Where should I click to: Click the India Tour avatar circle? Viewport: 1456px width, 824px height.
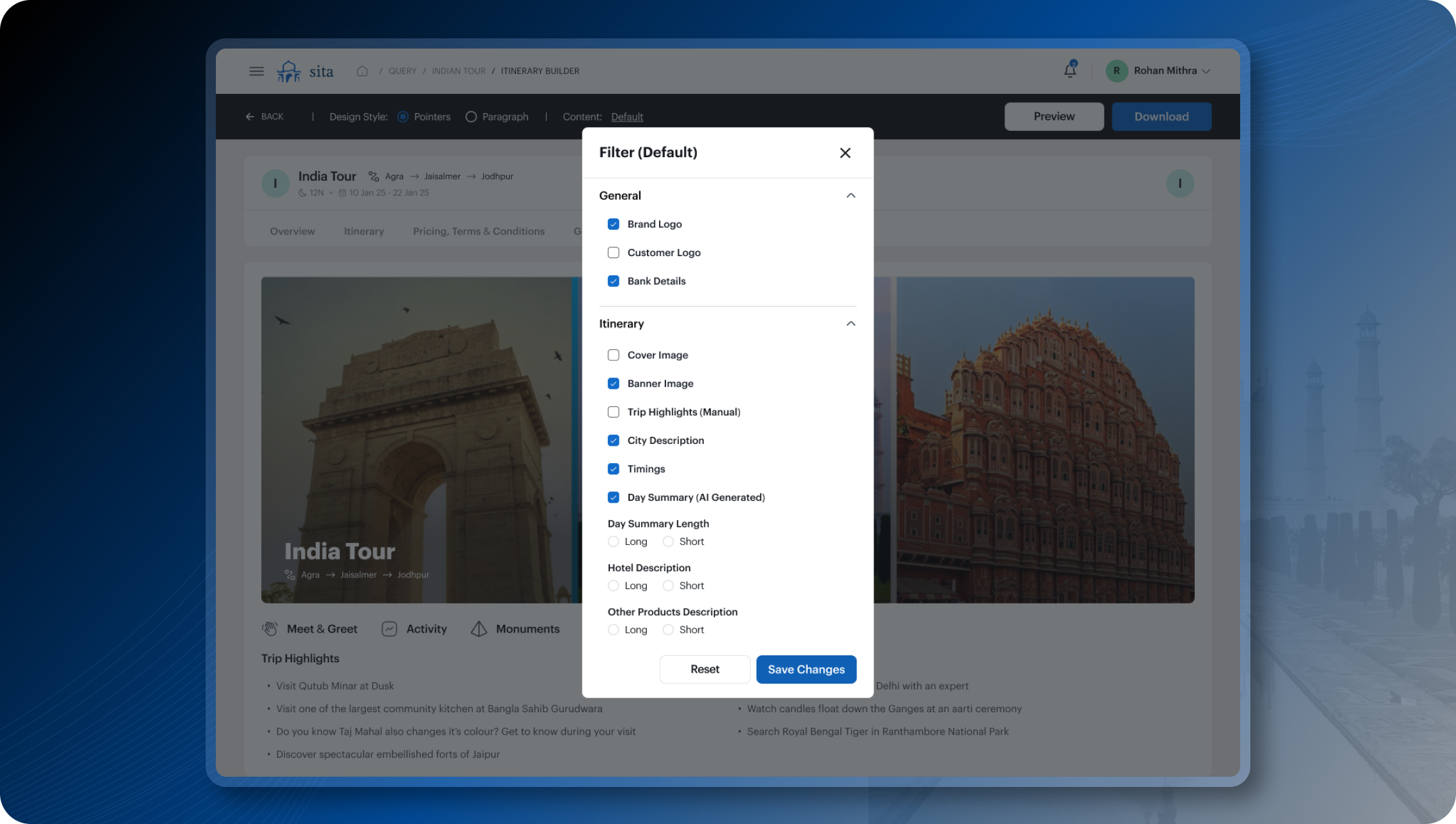click(x=275, y=184)
